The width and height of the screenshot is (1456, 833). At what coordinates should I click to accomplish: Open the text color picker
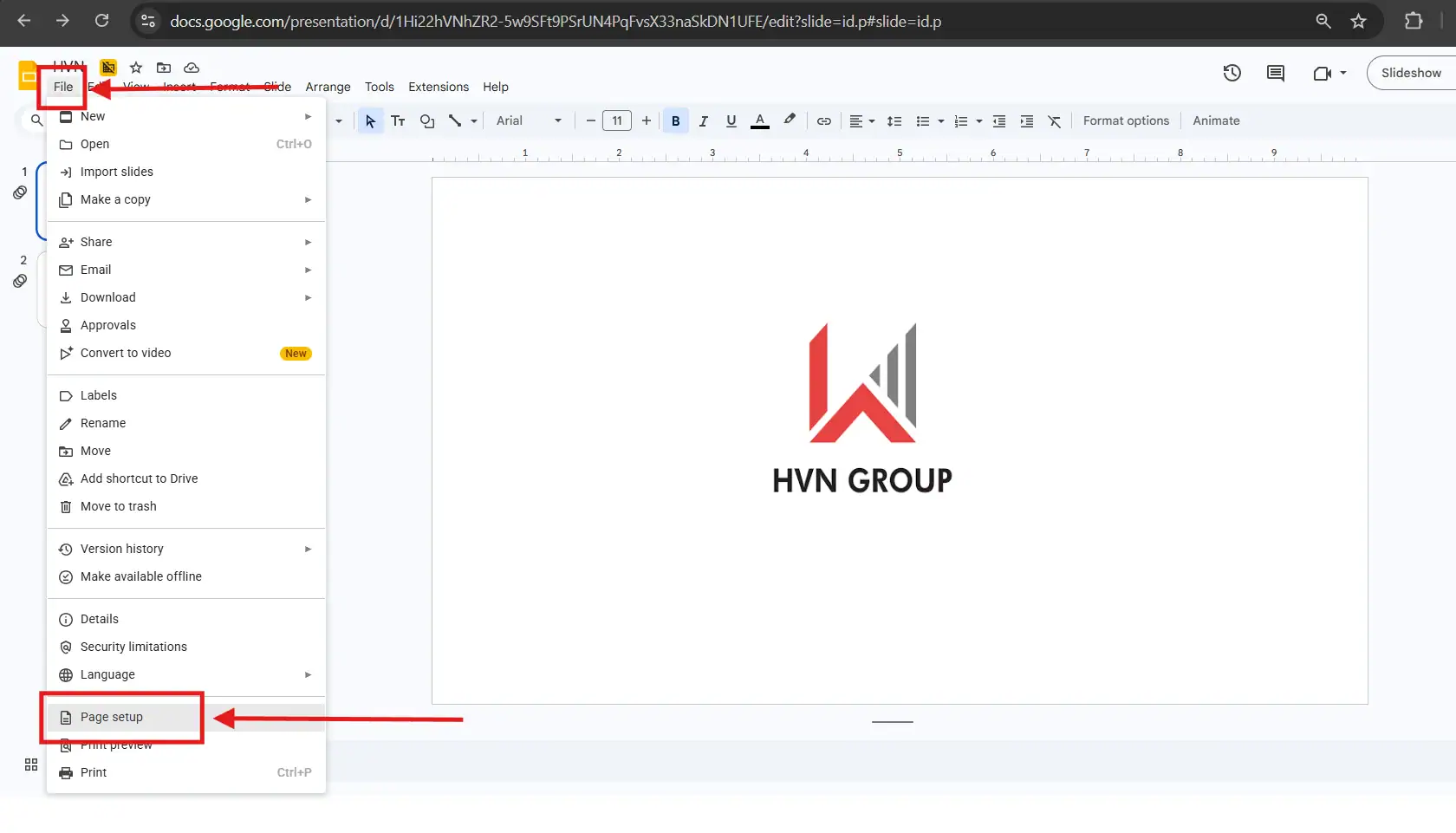(759, 121)
